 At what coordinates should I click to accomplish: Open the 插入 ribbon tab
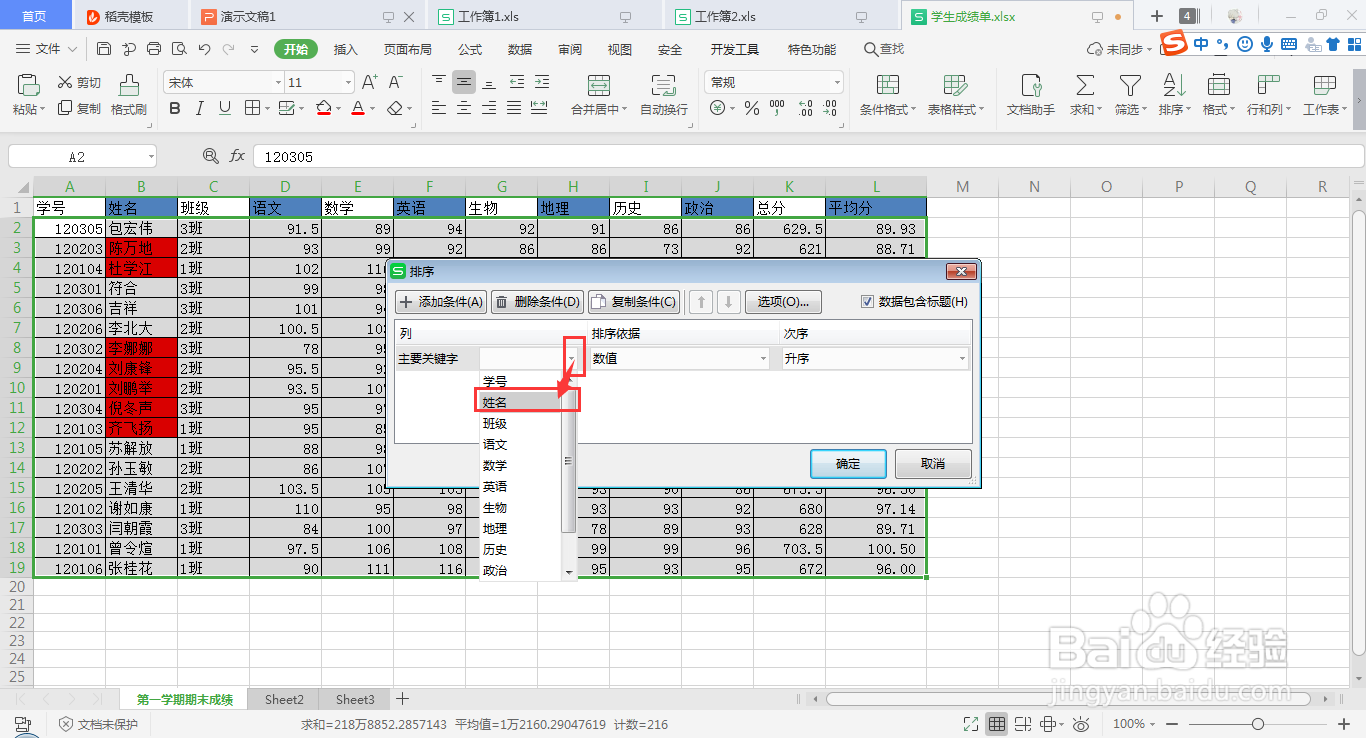[x=345, y=49]
